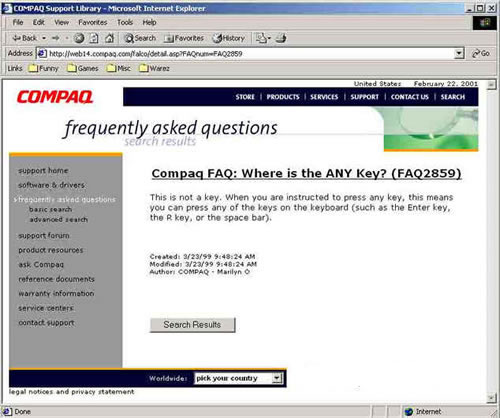
Task: Click the Refresh page icon
Action: [x=94, y=38]
